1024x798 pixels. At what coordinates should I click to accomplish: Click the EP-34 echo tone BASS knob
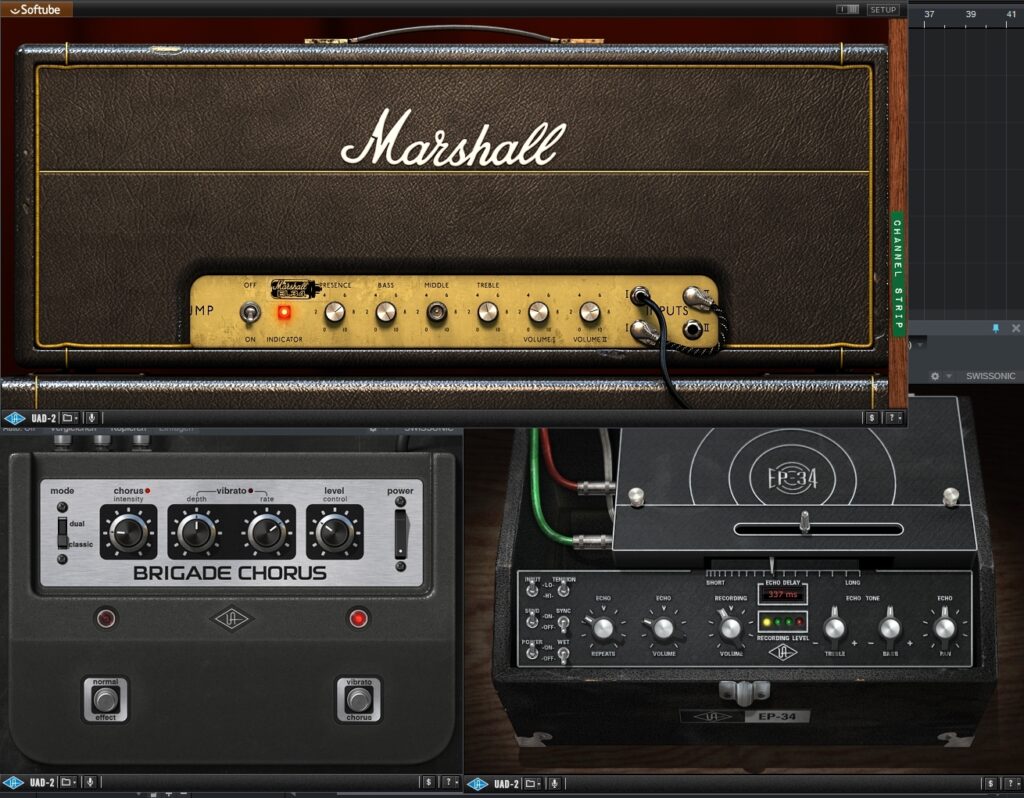(x=889, y=628)
